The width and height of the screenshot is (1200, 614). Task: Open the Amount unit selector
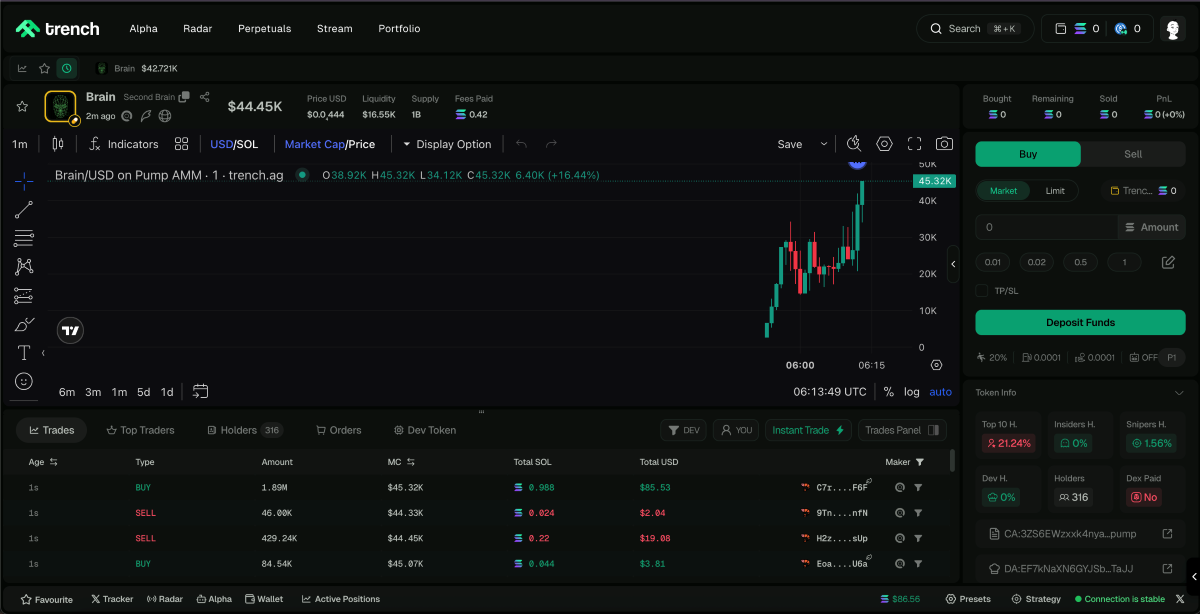click(x=1151, y=227)
